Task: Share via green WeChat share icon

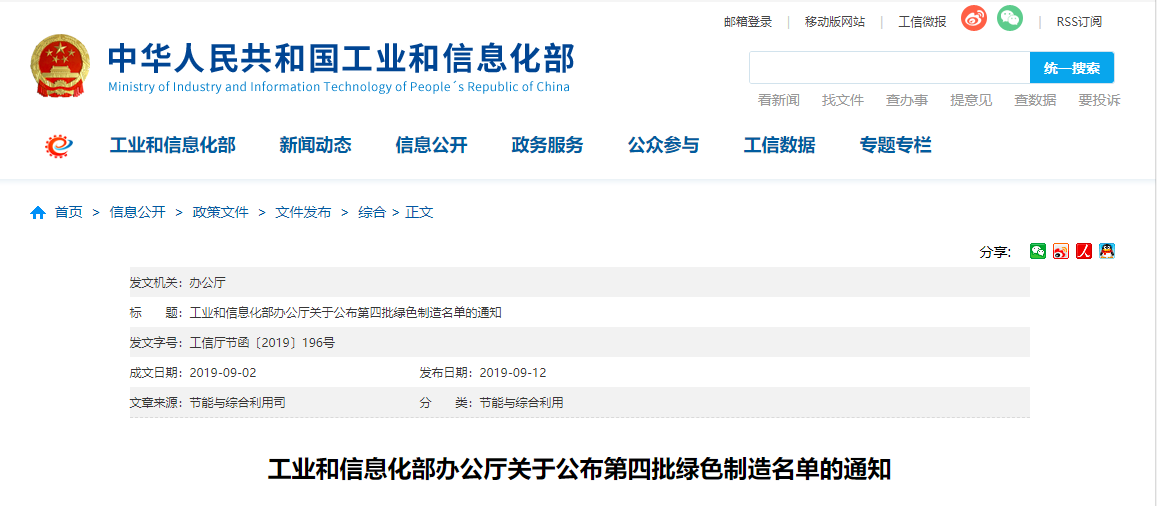Action: tap(1038, 252)
